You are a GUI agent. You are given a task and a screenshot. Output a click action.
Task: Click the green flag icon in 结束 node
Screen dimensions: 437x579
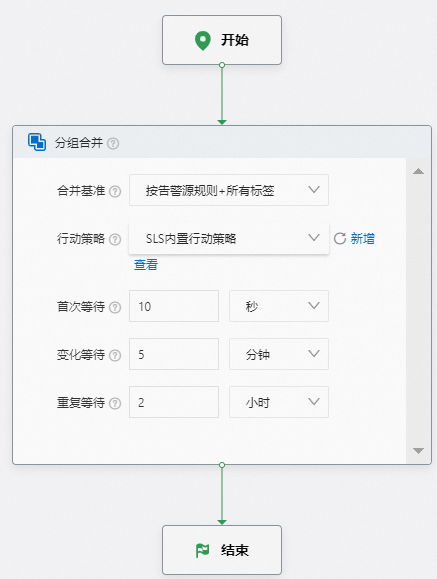[202, 551]
